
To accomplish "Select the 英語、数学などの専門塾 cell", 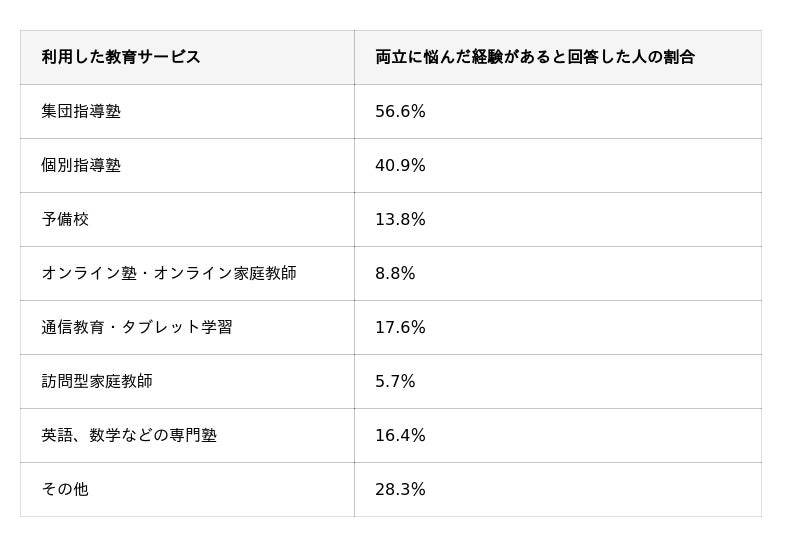I will coord(129,435).
